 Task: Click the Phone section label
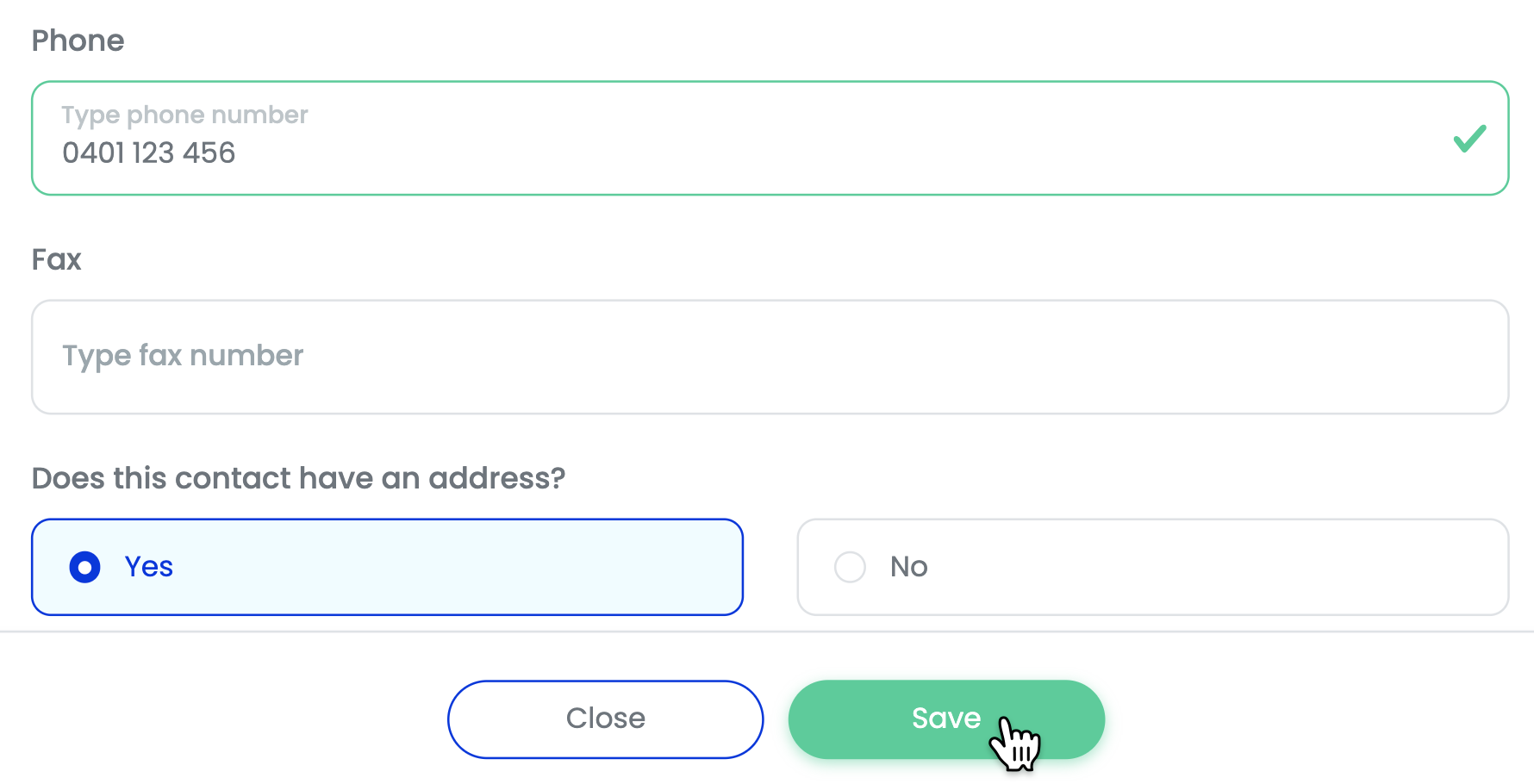(78, 40)
